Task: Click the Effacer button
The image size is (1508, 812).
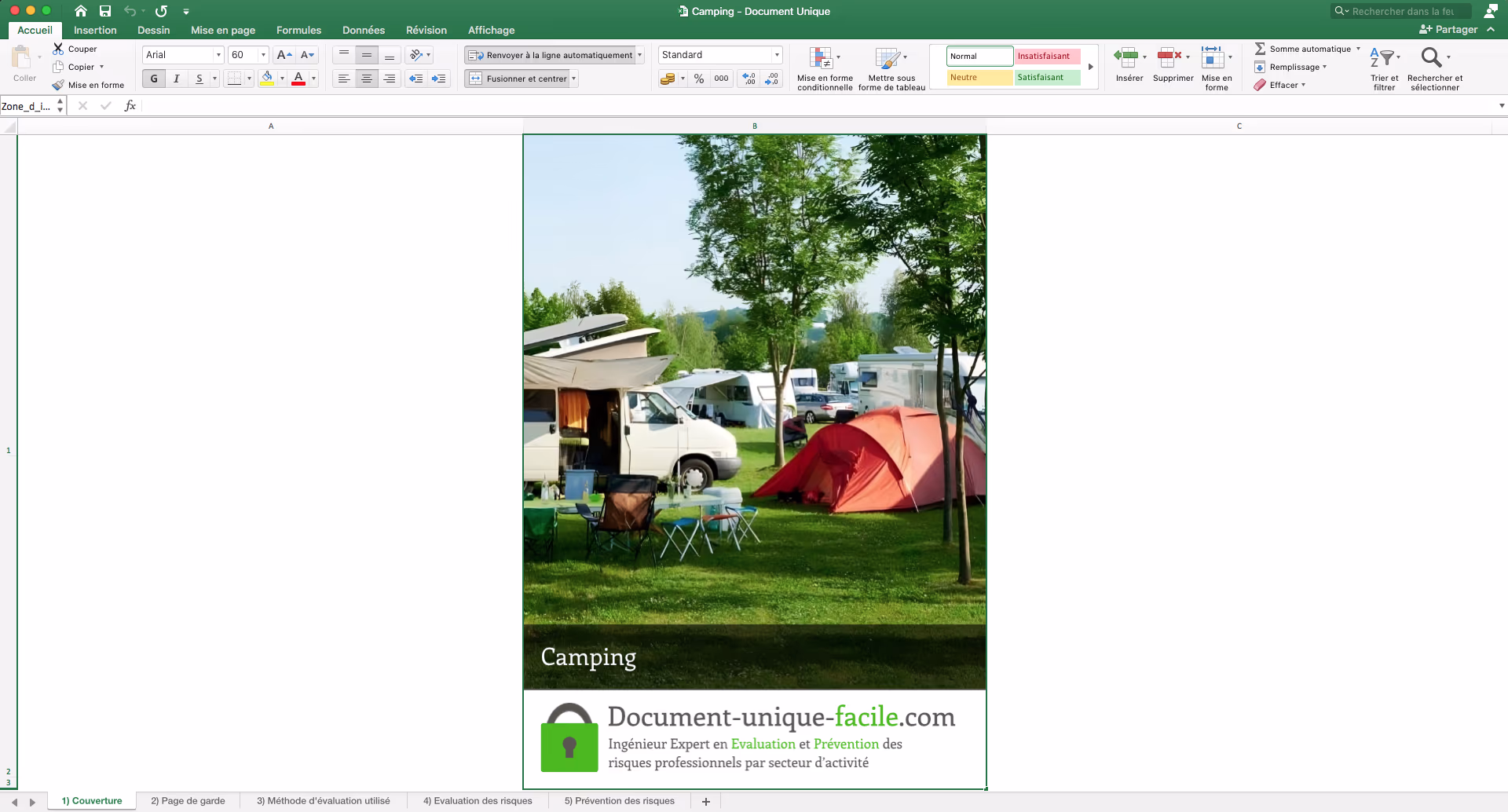Action: tap(1279, 85)
